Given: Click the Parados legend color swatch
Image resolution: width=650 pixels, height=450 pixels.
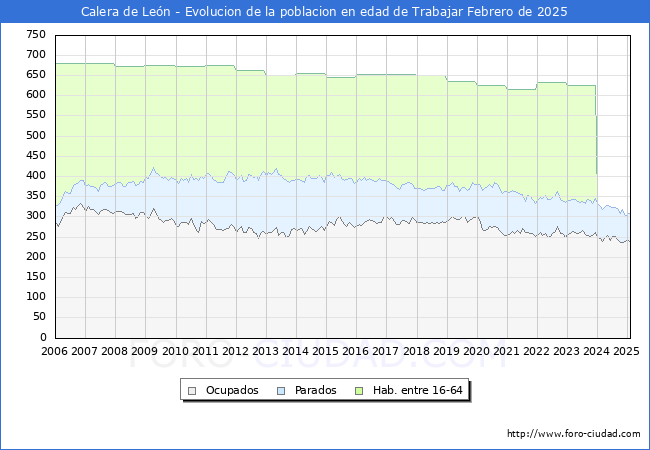Looking at the screenshot, I should click(x=281, y=391).
